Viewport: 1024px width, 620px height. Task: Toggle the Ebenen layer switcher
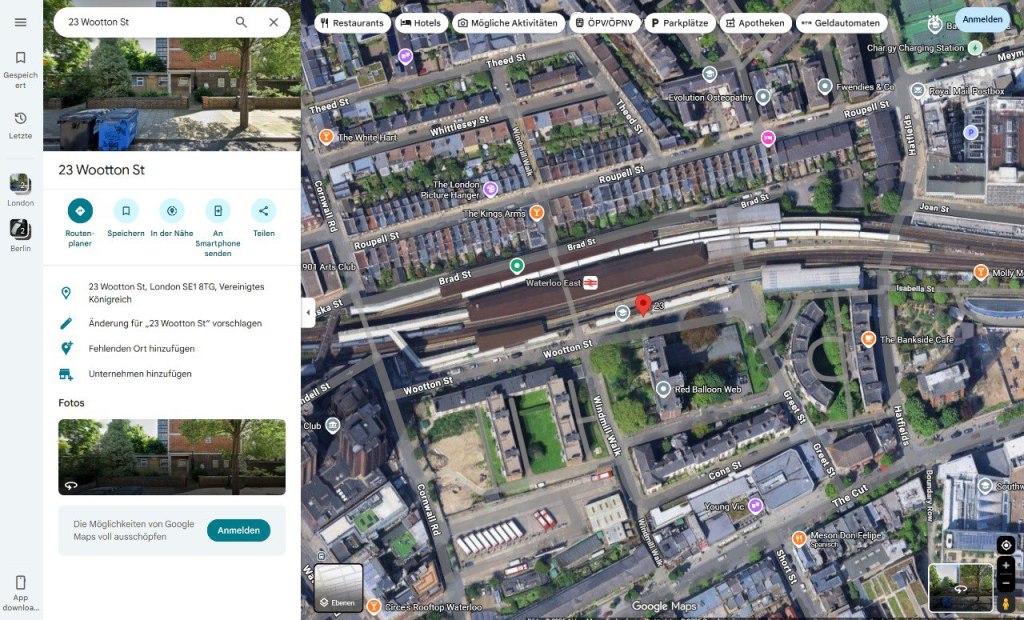(338, 588)
